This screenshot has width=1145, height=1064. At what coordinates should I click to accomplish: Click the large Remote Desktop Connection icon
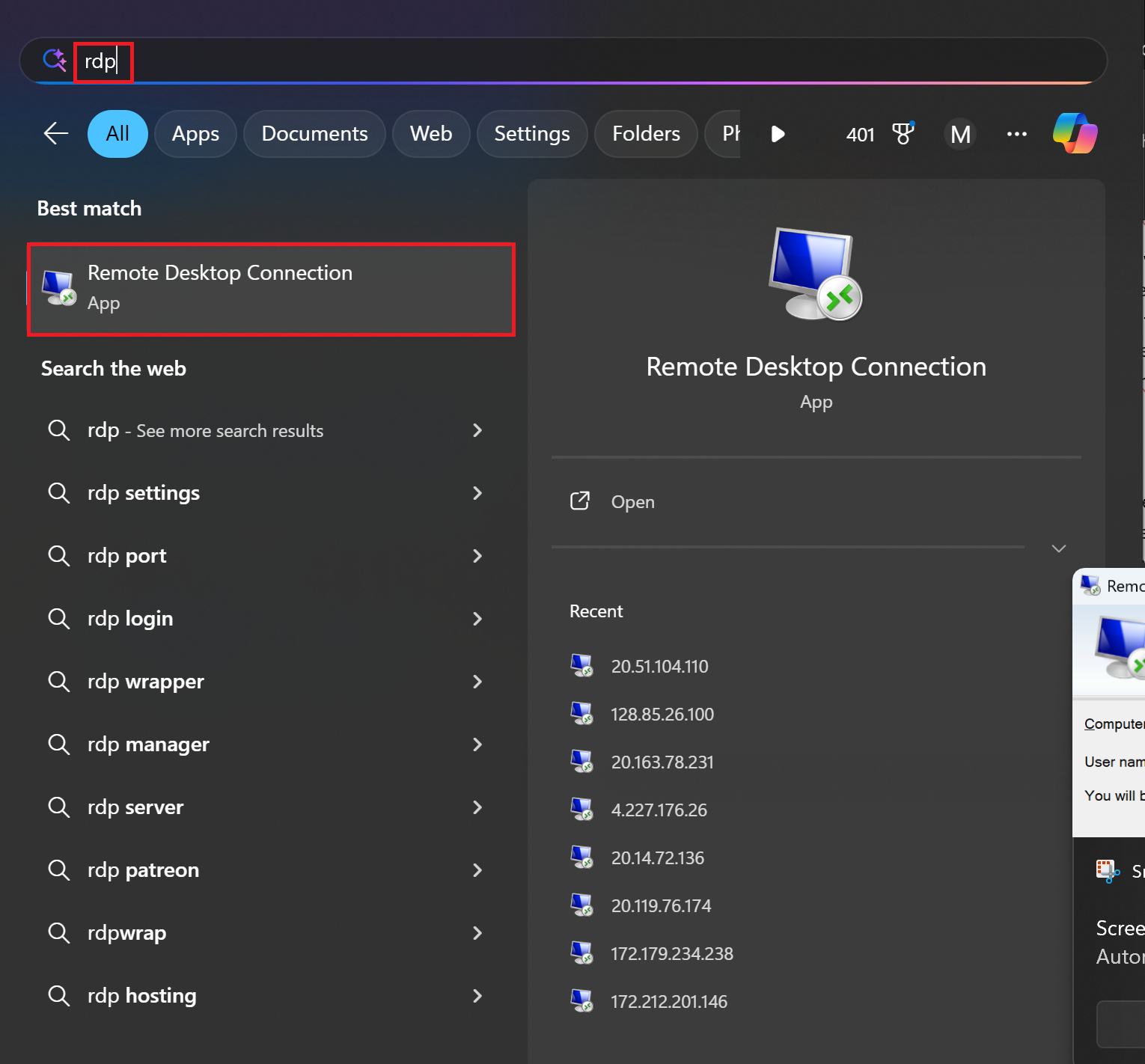pyautogui.click(x=816, y=274)
